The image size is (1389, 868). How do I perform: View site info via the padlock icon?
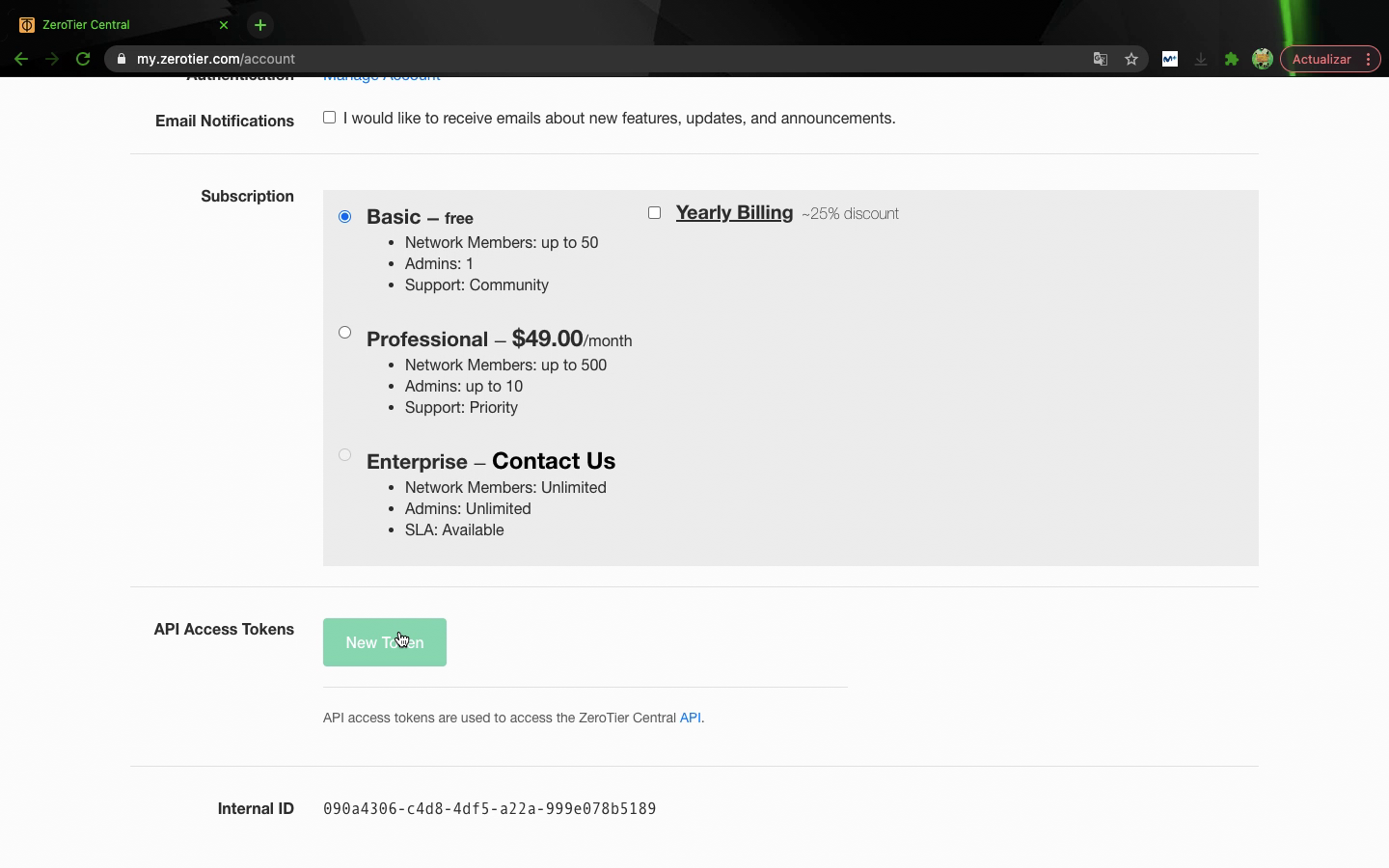point(122,59)
